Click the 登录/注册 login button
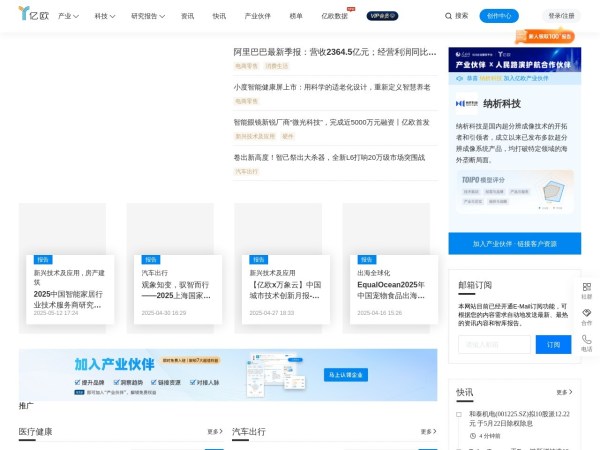 (x=561, y=16)
